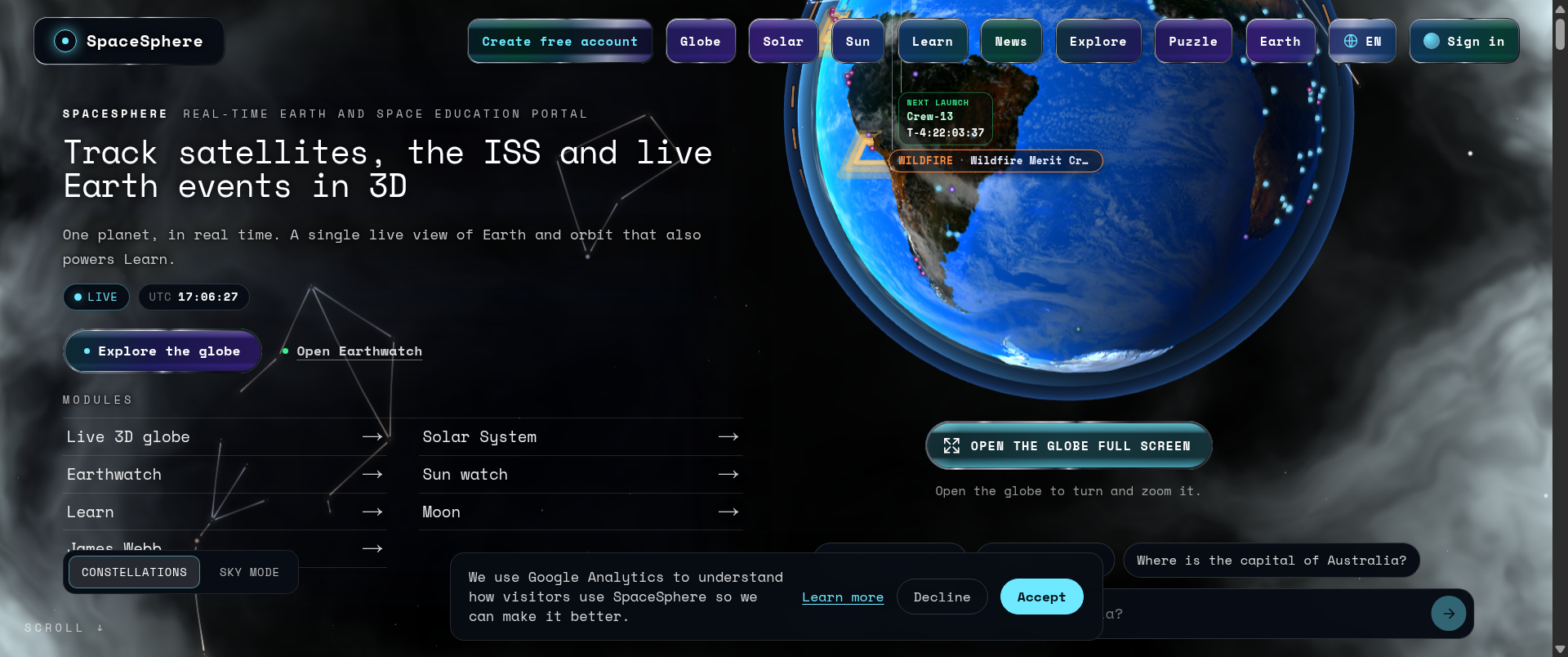Toggle the CONSTELLATIONS overlay

[134, 572]
